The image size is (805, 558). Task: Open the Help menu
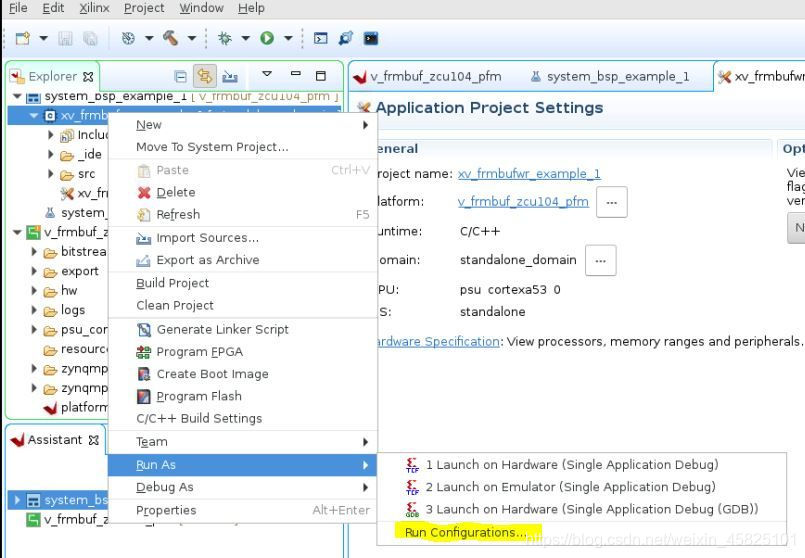click(251, 8)
